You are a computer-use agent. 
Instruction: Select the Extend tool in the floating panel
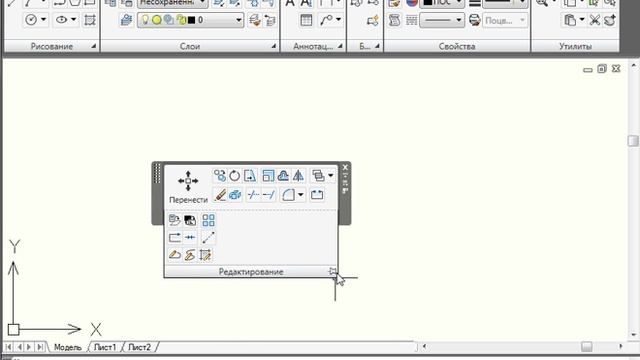point(269,195)
